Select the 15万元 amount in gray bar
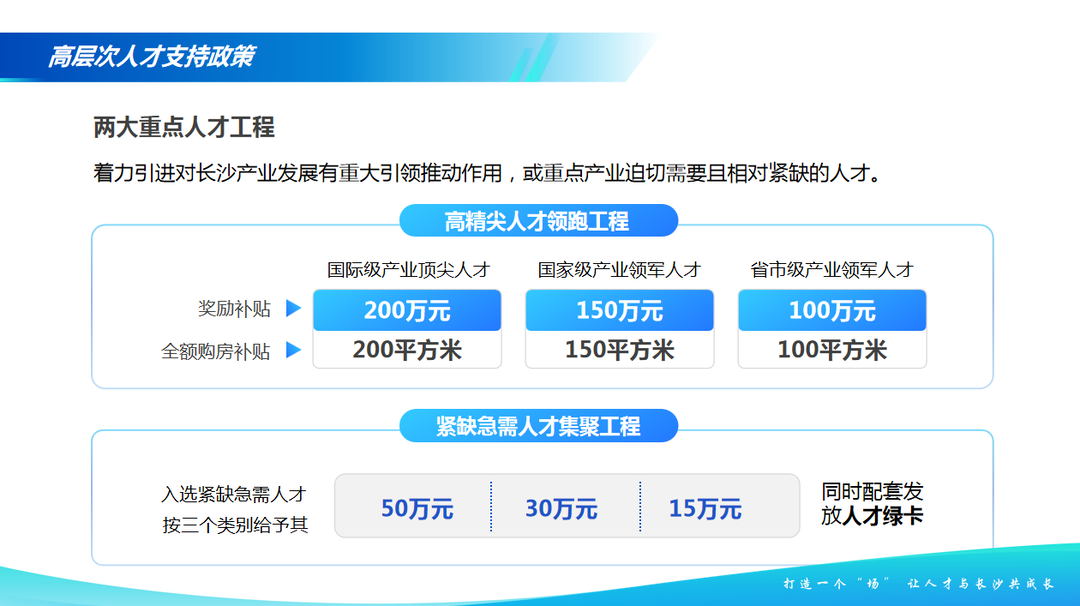This screenshot has width=1080, height=606. point(705,509)
